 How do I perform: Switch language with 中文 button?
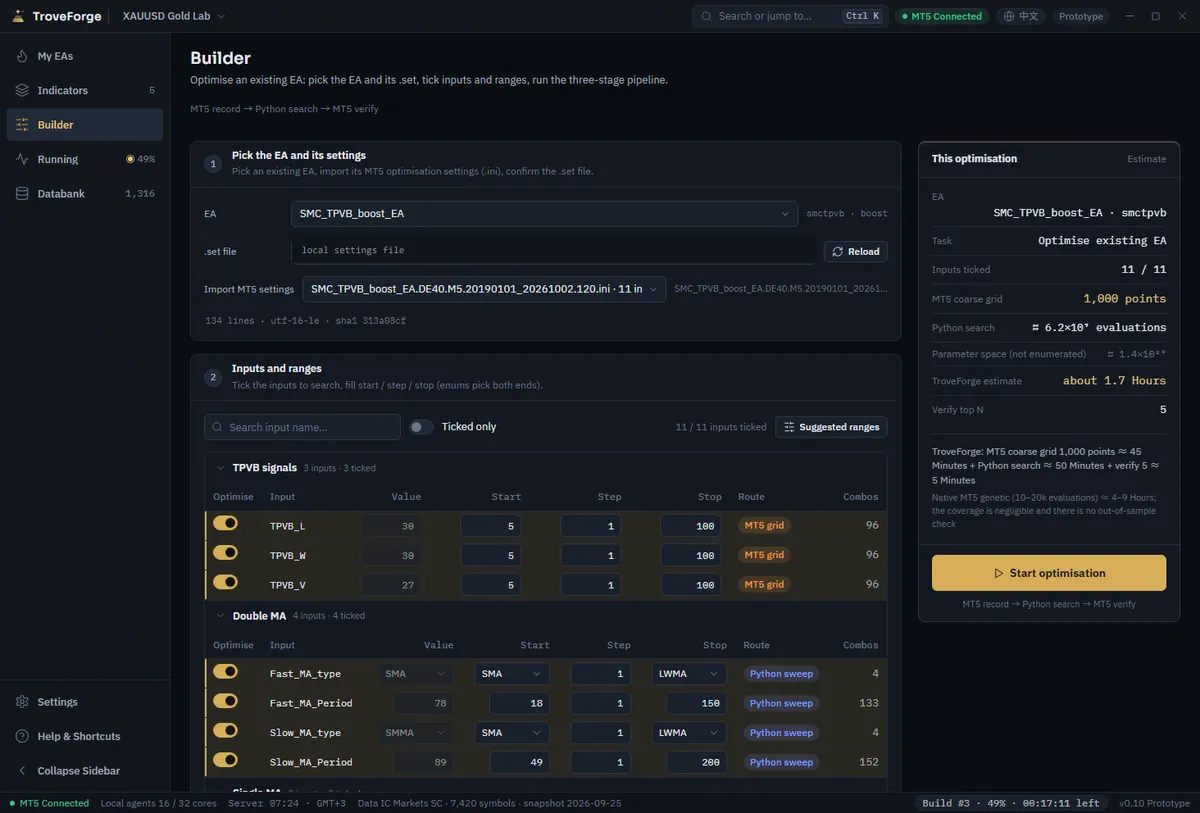point(1021,16)
